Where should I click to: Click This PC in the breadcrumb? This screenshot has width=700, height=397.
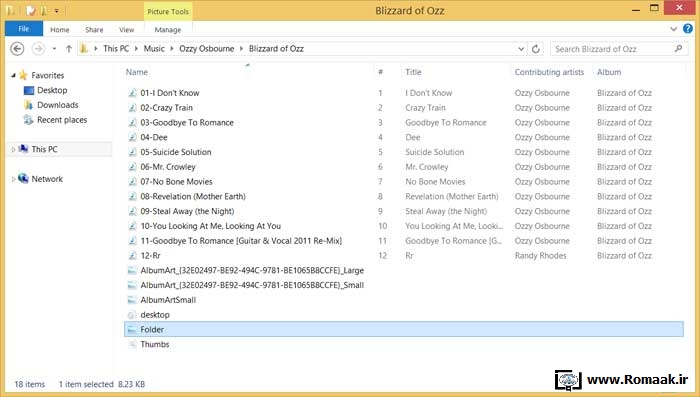(116, 49)
